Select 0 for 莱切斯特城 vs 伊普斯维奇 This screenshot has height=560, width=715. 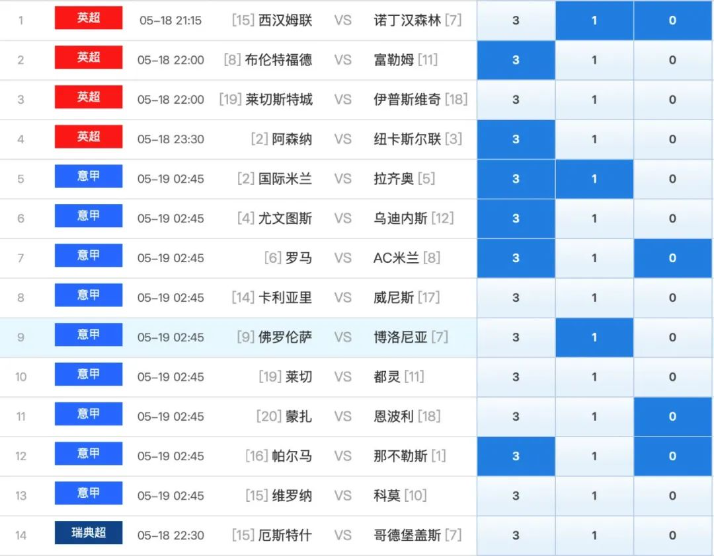(x=673, y=99)
